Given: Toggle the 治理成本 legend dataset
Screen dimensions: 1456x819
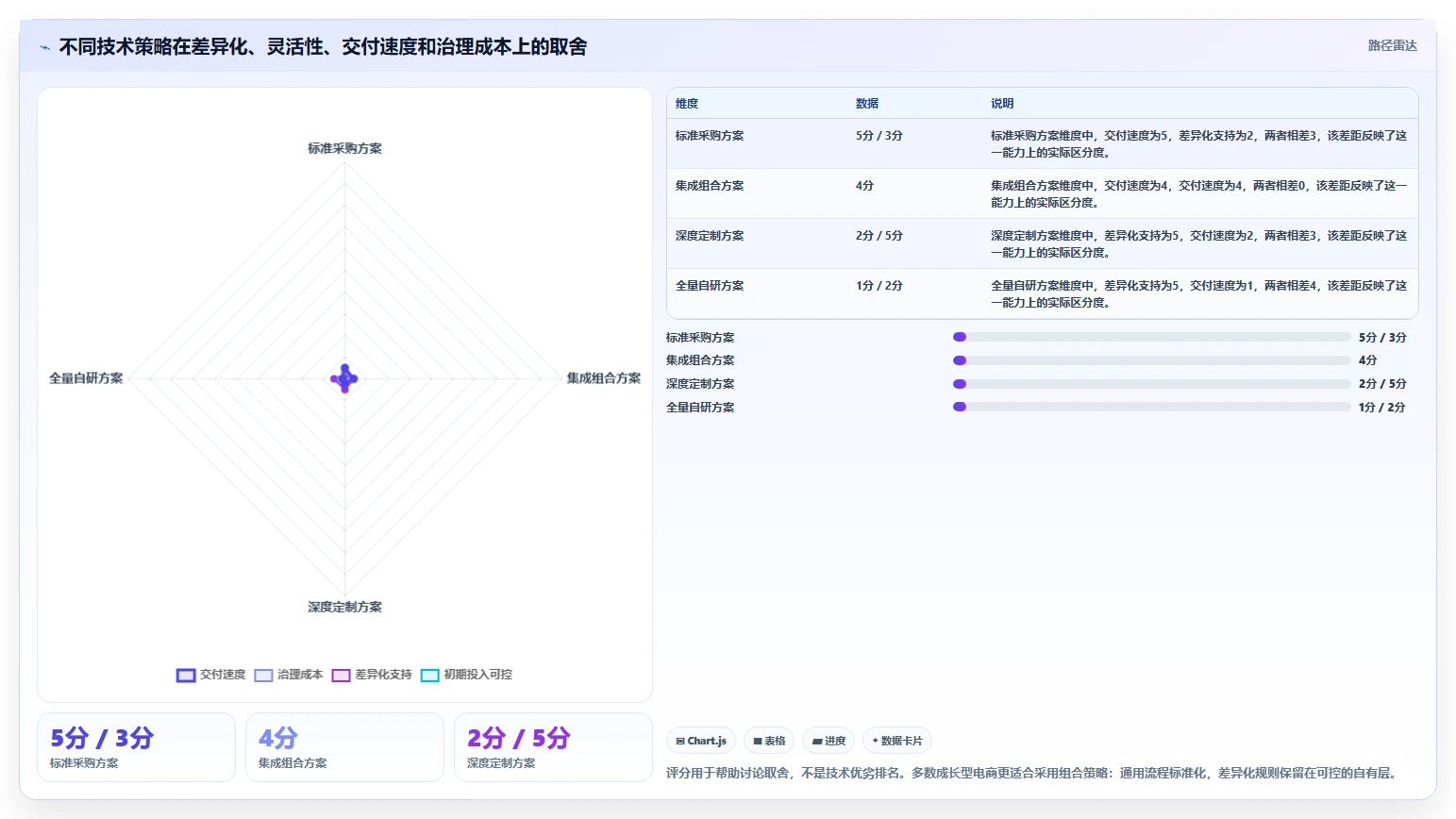Looking at the screenshot, I should click(x=289, y=675).
